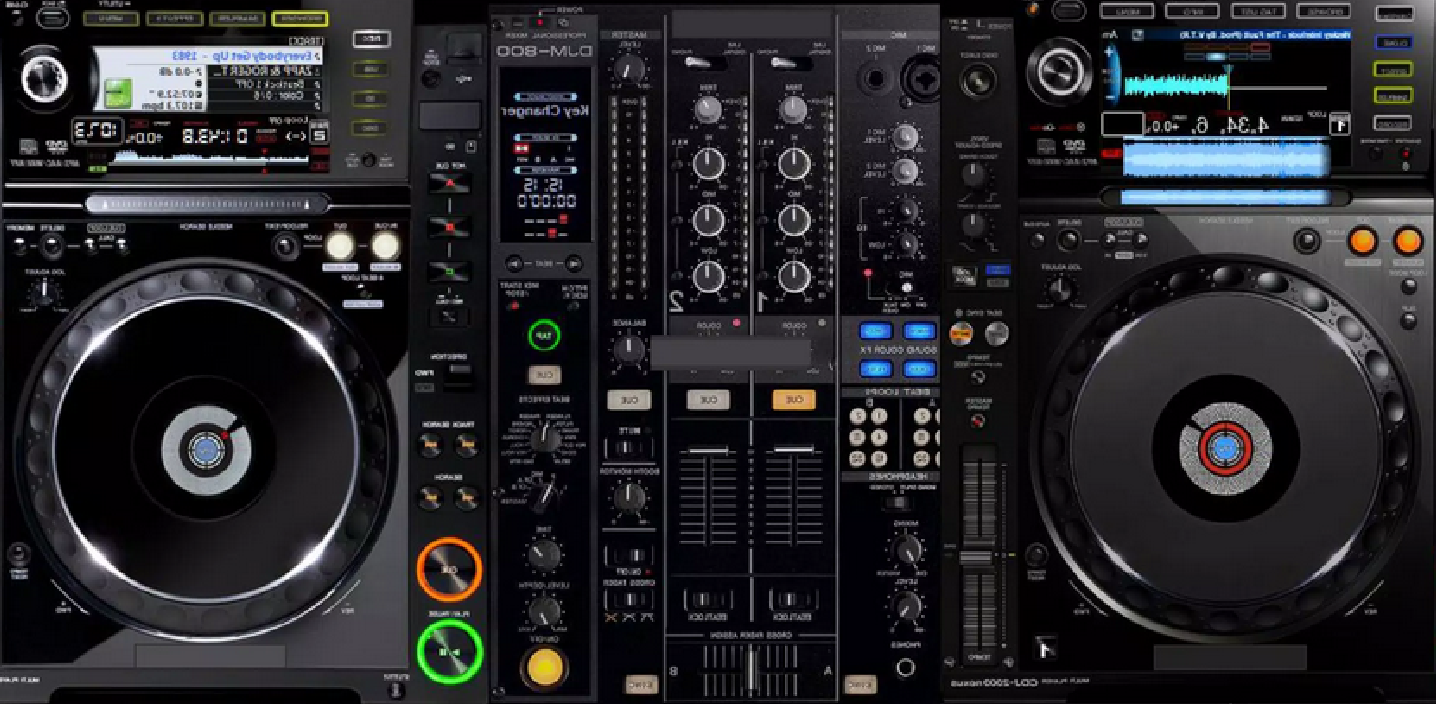Click channel 1 HI EQ knob

(794, 162)
